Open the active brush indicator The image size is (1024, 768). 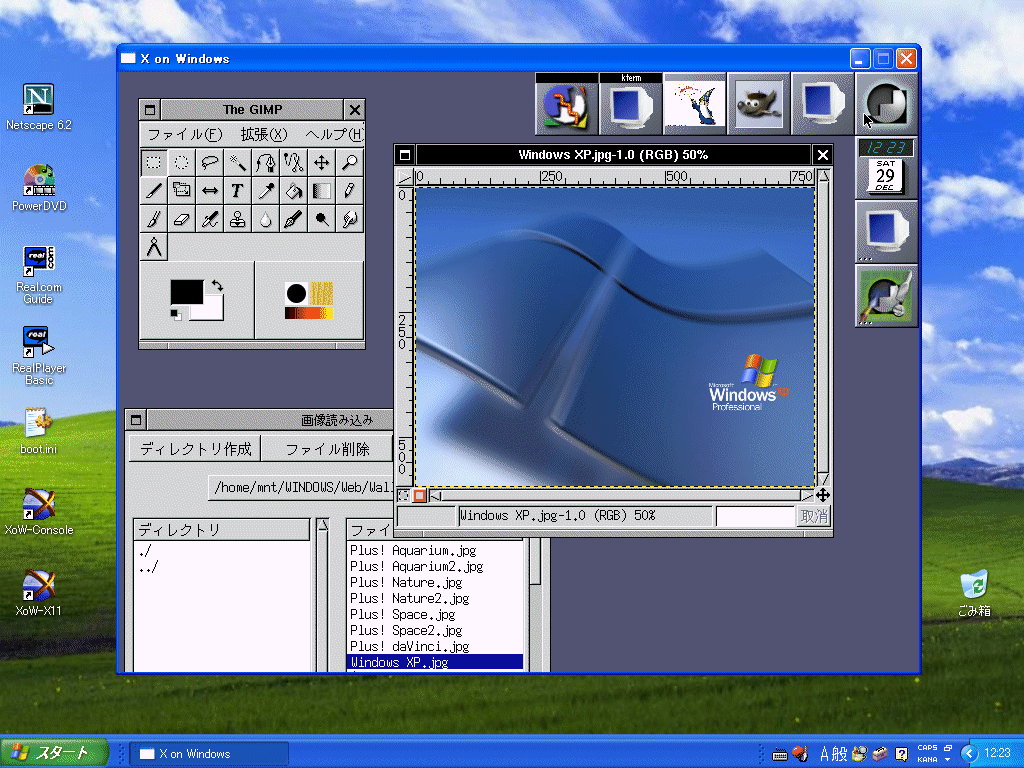point(296,293)
